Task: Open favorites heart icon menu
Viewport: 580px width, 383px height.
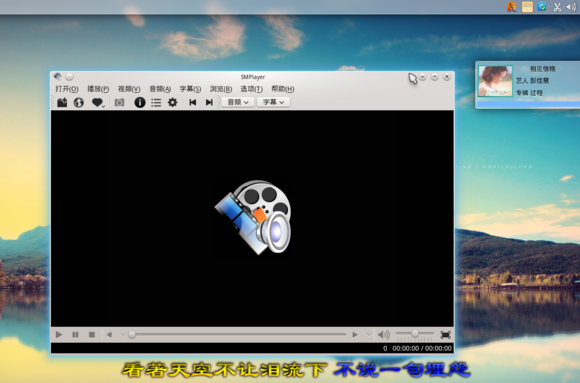Action: pyautogui.click(x=98, y=103)
